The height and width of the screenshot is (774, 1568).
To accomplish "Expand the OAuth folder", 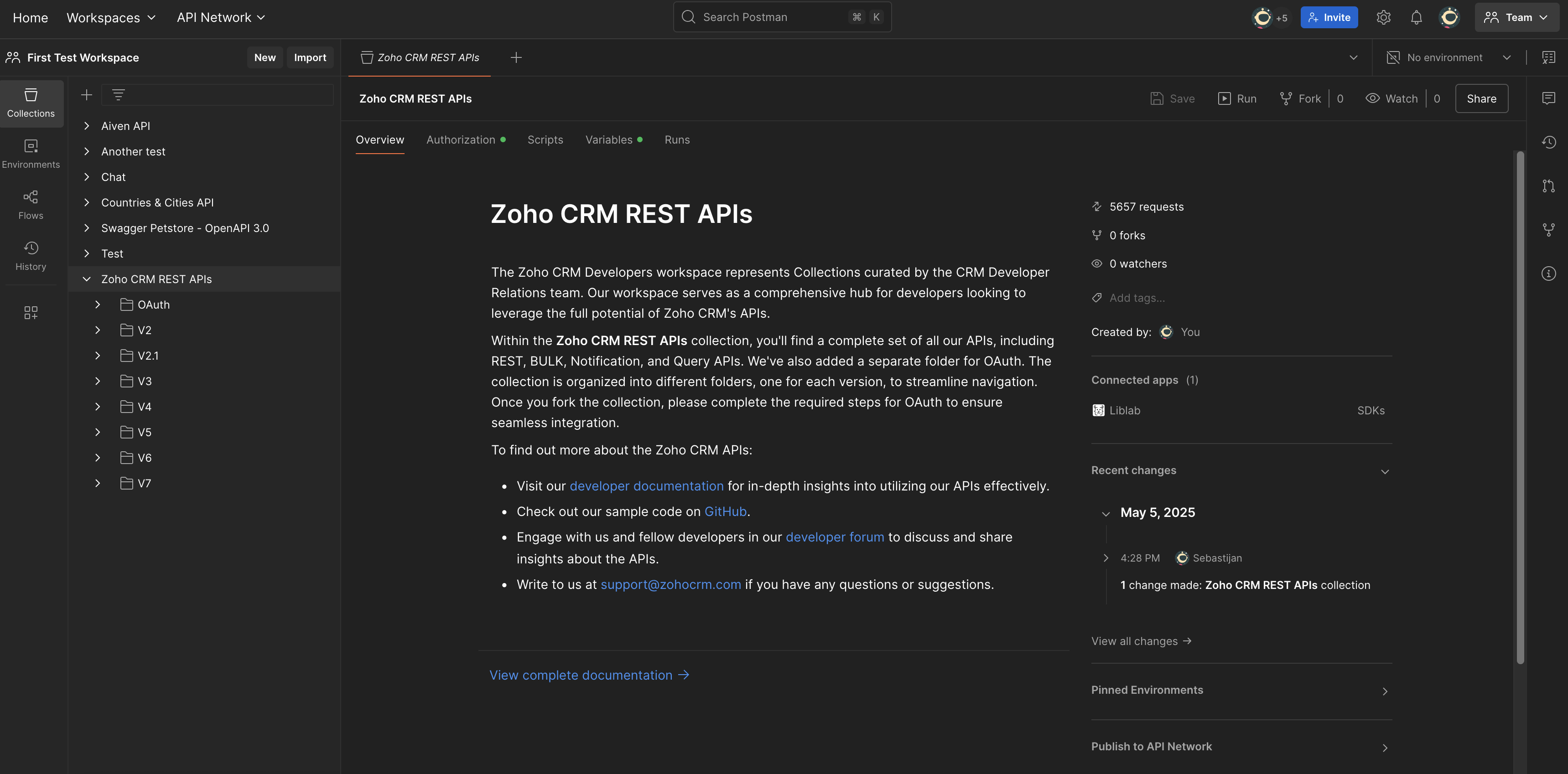I will point(97,304).
